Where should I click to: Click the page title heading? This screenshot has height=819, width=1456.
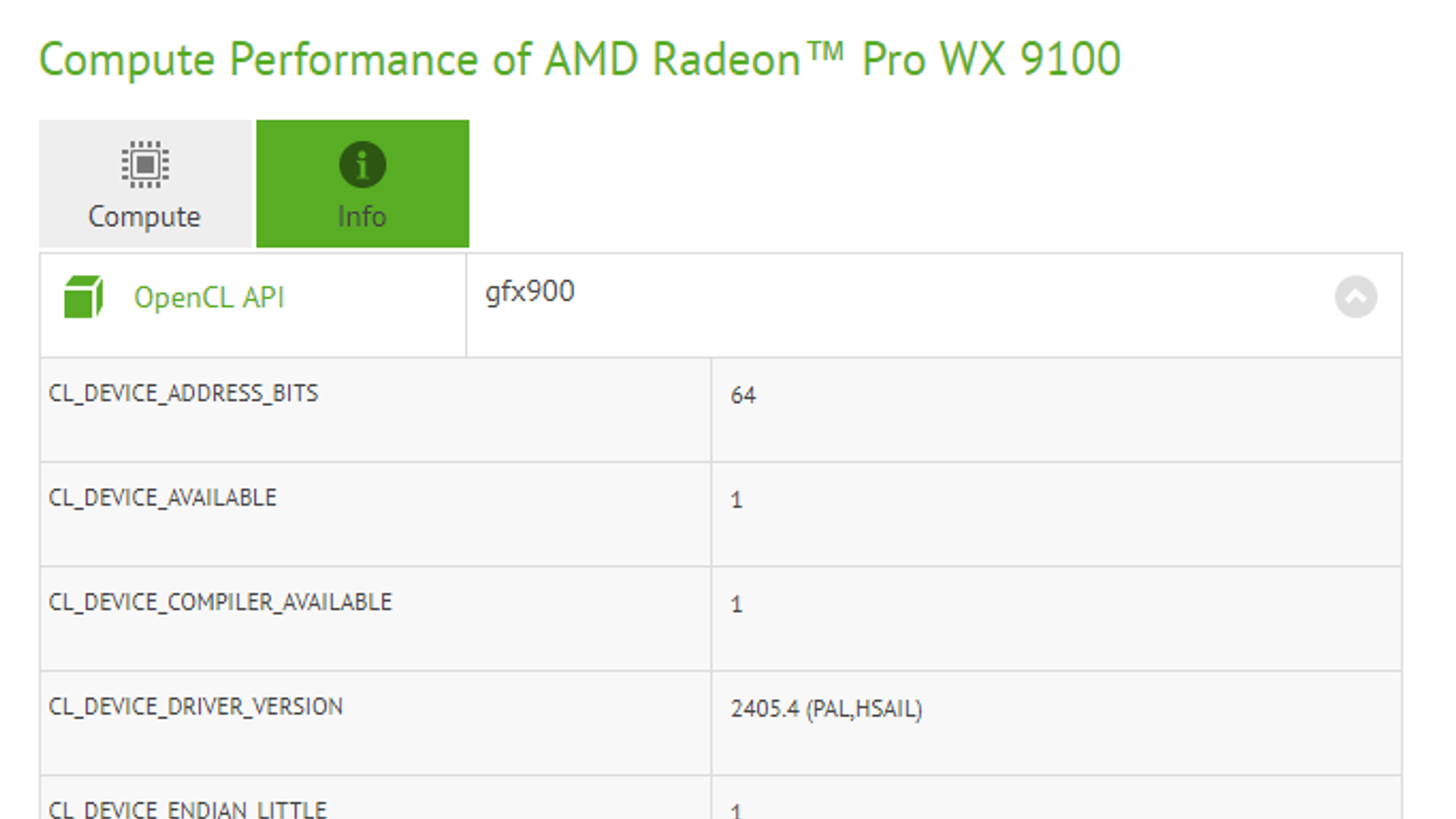(580, 60)
